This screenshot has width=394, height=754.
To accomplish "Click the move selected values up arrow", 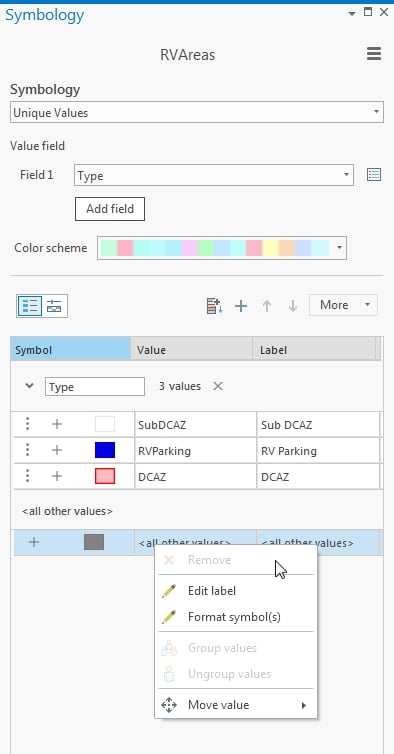I will 267,306.
